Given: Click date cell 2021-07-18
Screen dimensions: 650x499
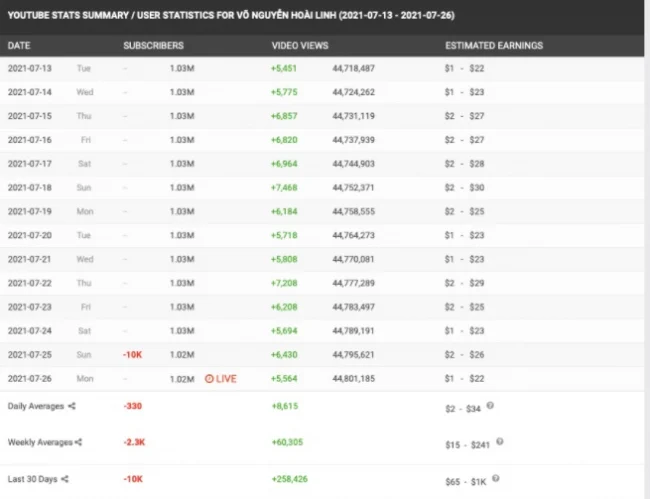Looking at the screenshot, I should coord(30,188).
